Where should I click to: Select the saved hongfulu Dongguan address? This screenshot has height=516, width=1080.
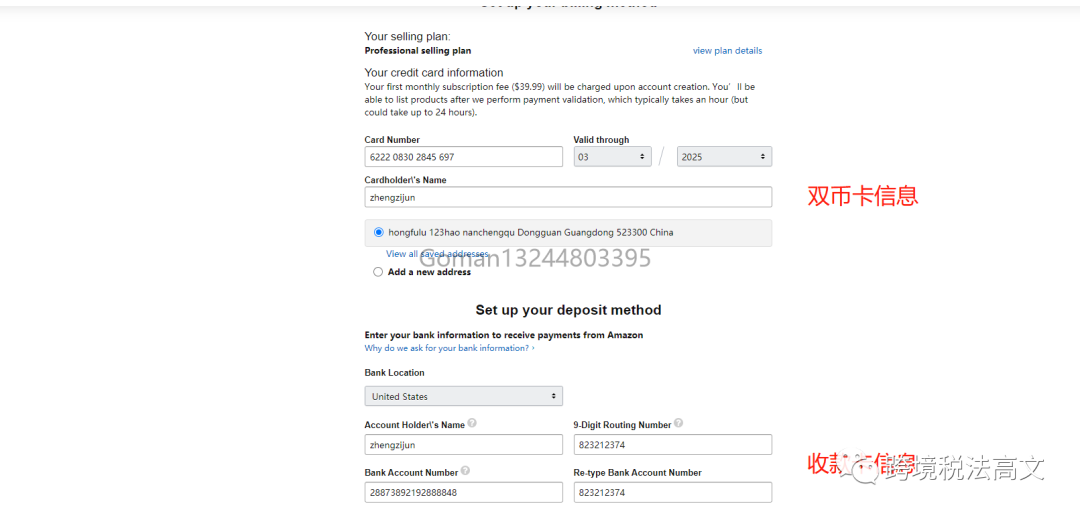379,233
